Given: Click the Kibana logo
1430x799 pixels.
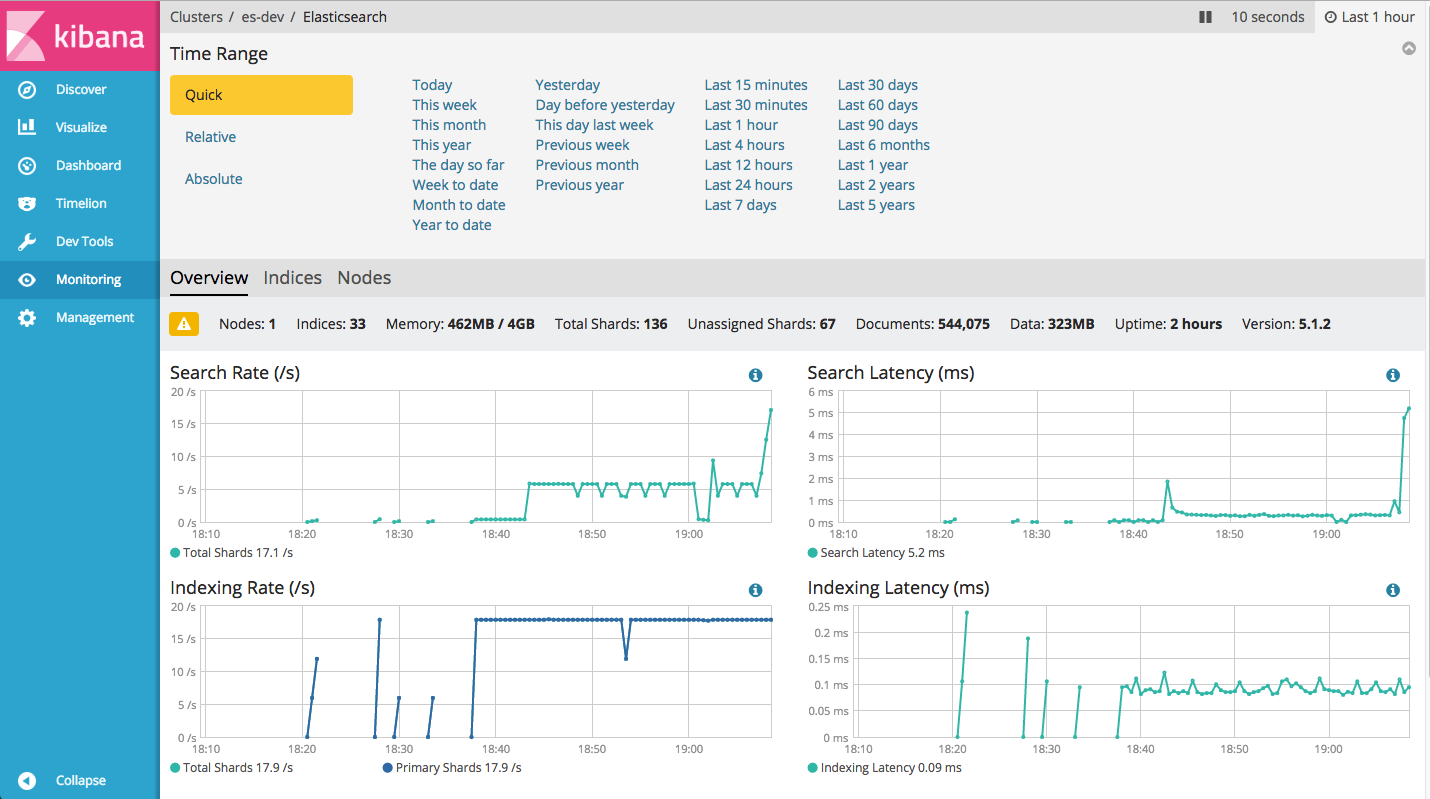Looking at the screenshot, I should point(79,36).
